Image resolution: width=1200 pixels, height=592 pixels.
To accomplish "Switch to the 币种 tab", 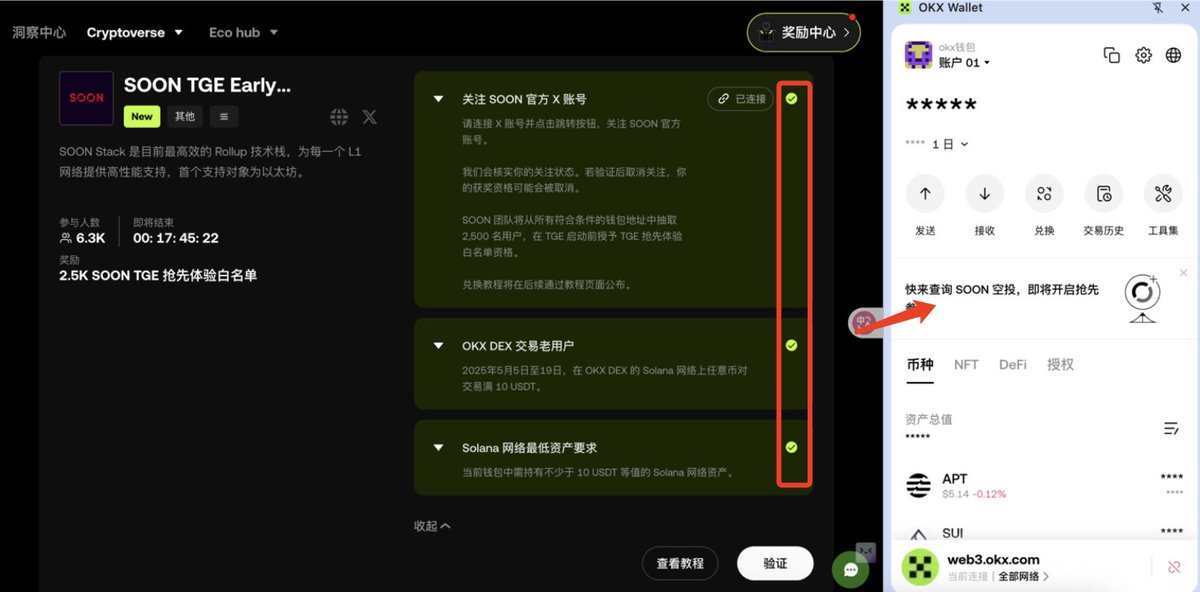I will pos(920,365).
